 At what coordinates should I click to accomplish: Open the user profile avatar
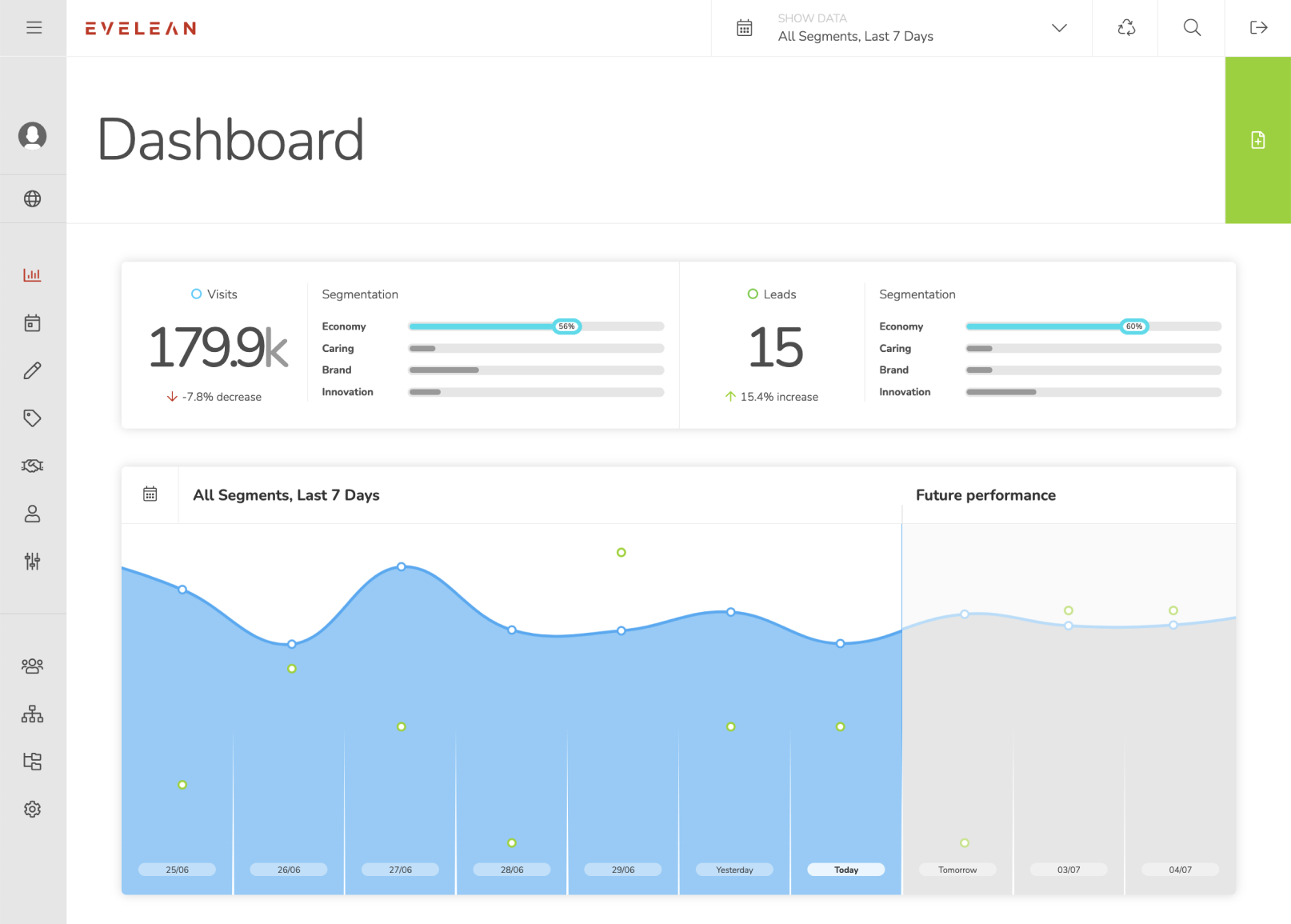coord(33,136)
